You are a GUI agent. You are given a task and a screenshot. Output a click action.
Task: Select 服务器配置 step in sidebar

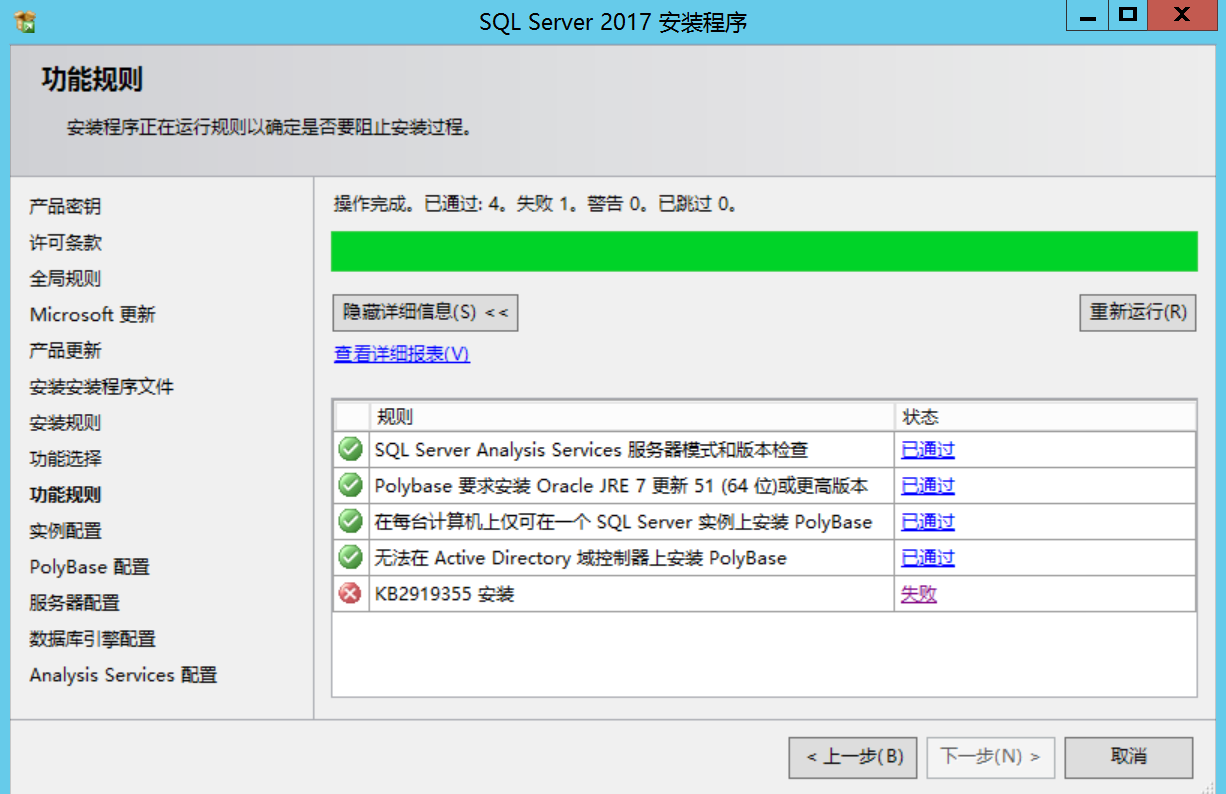(75, 603)
